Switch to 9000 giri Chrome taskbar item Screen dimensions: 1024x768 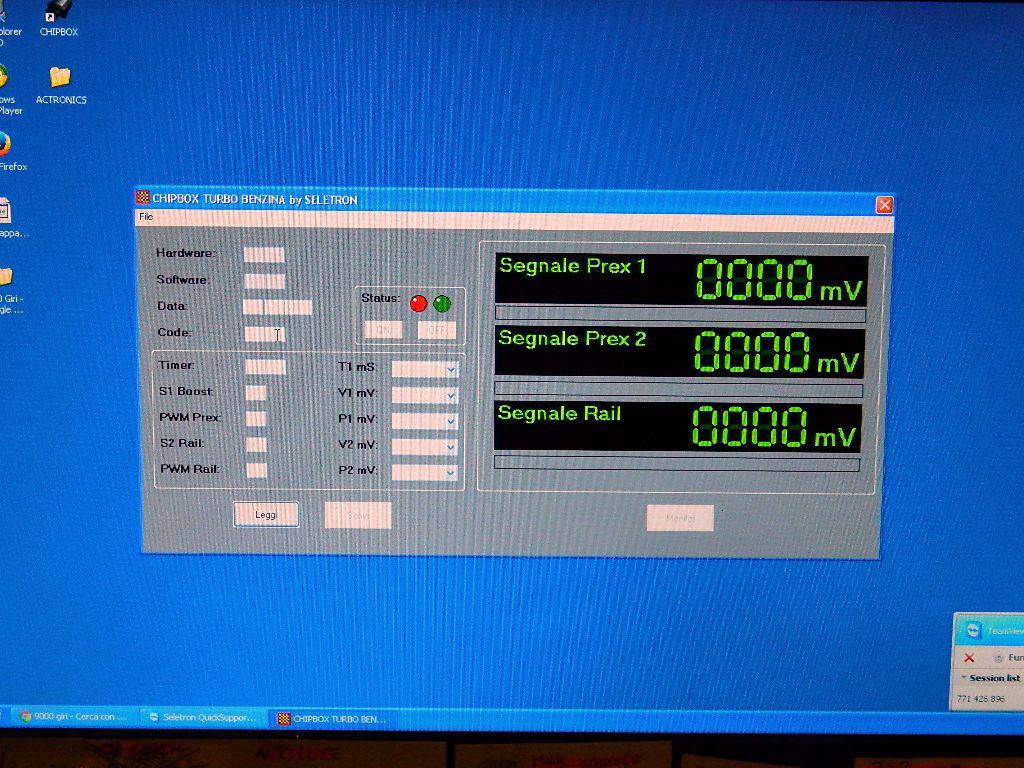pyautogui.click(x=72, y=717)
